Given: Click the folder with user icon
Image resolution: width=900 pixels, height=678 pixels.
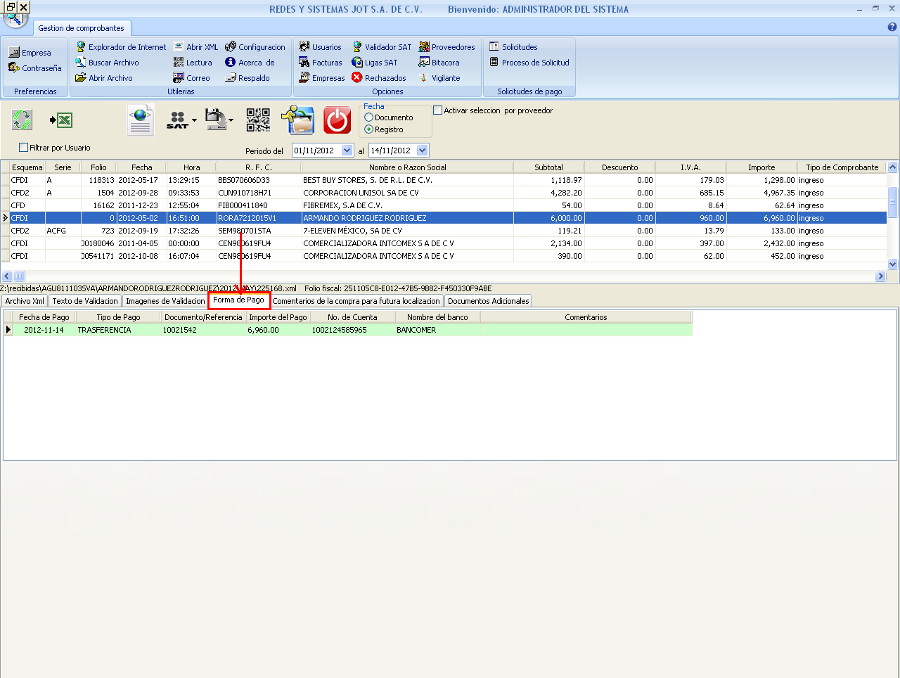Looking at the screenshot, I should 298,120.
